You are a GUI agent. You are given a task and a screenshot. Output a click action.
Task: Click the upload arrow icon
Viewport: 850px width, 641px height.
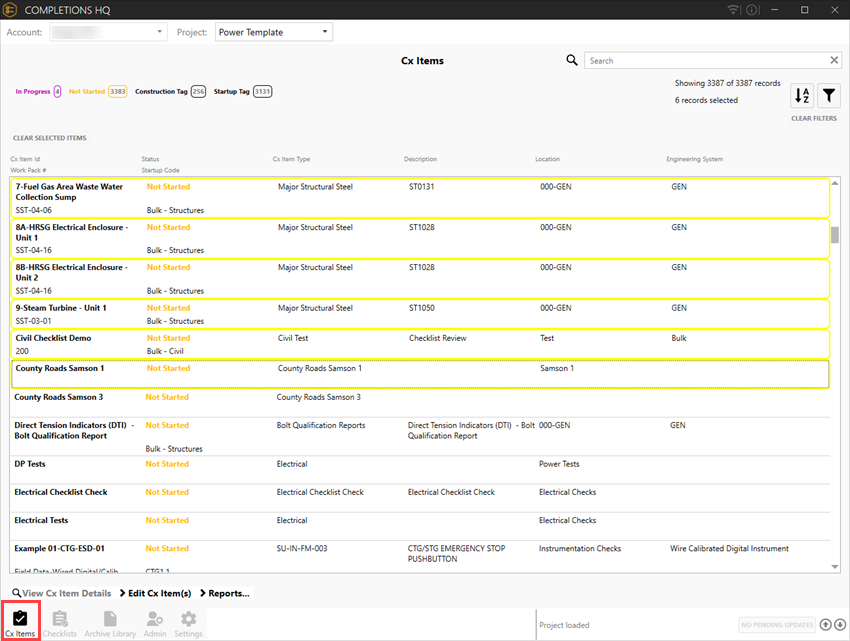[825, 625]
